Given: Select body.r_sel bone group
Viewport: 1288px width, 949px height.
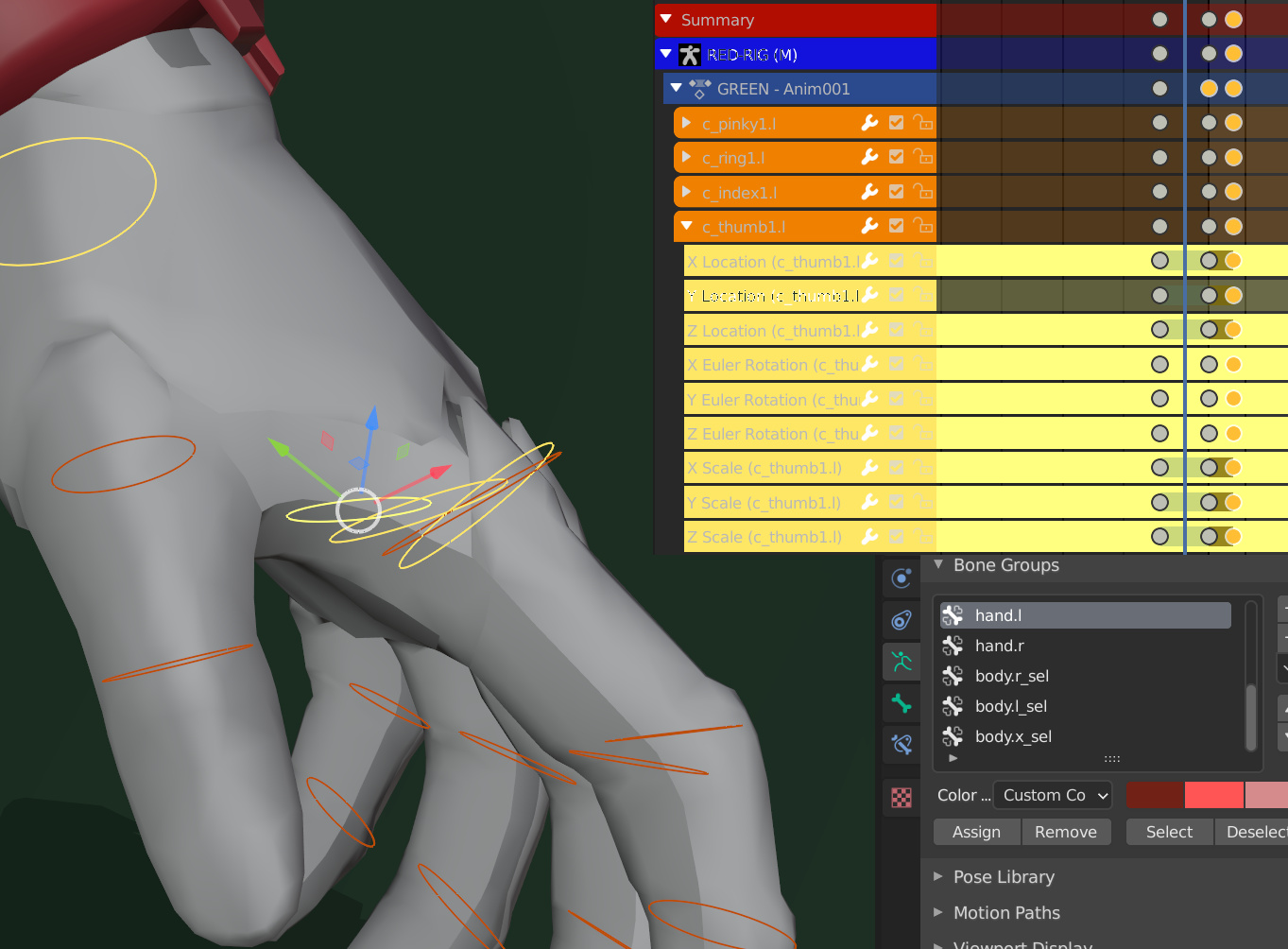Looking at the screenshot, I should (x=1086, y=676).
